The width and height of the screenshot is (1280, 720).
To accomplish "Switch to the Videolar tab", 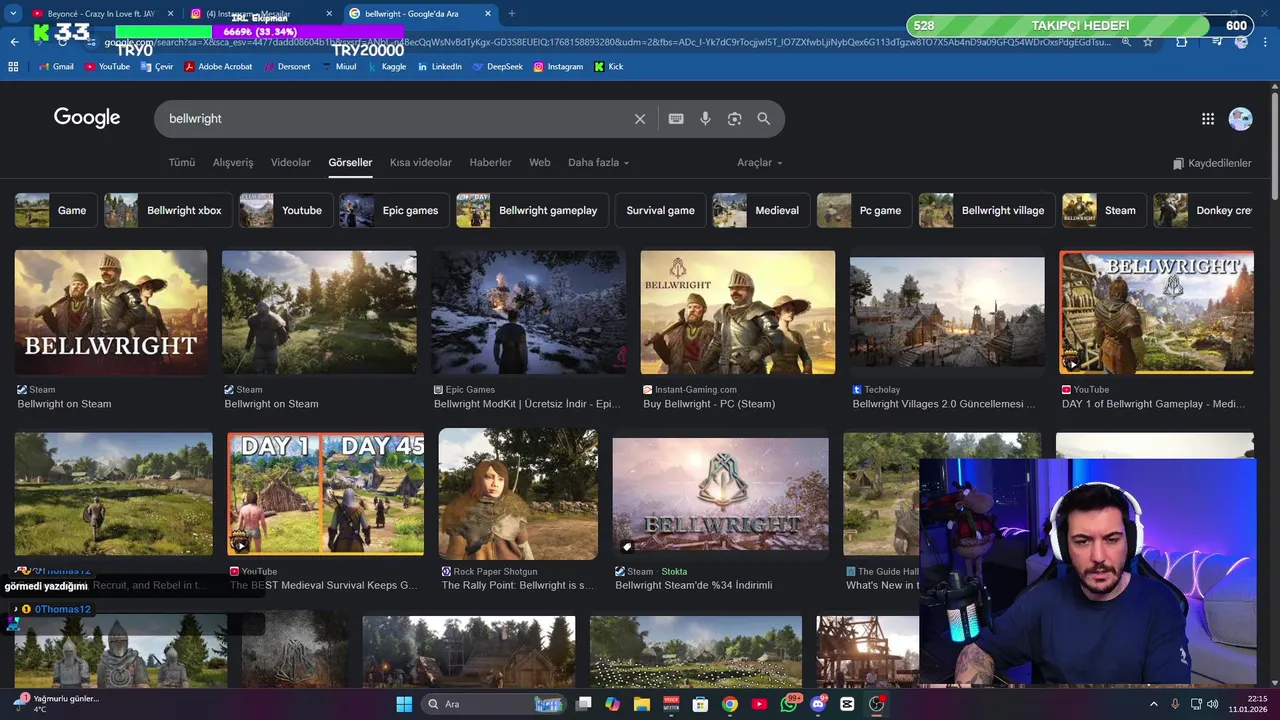I will tap(291, 163).
